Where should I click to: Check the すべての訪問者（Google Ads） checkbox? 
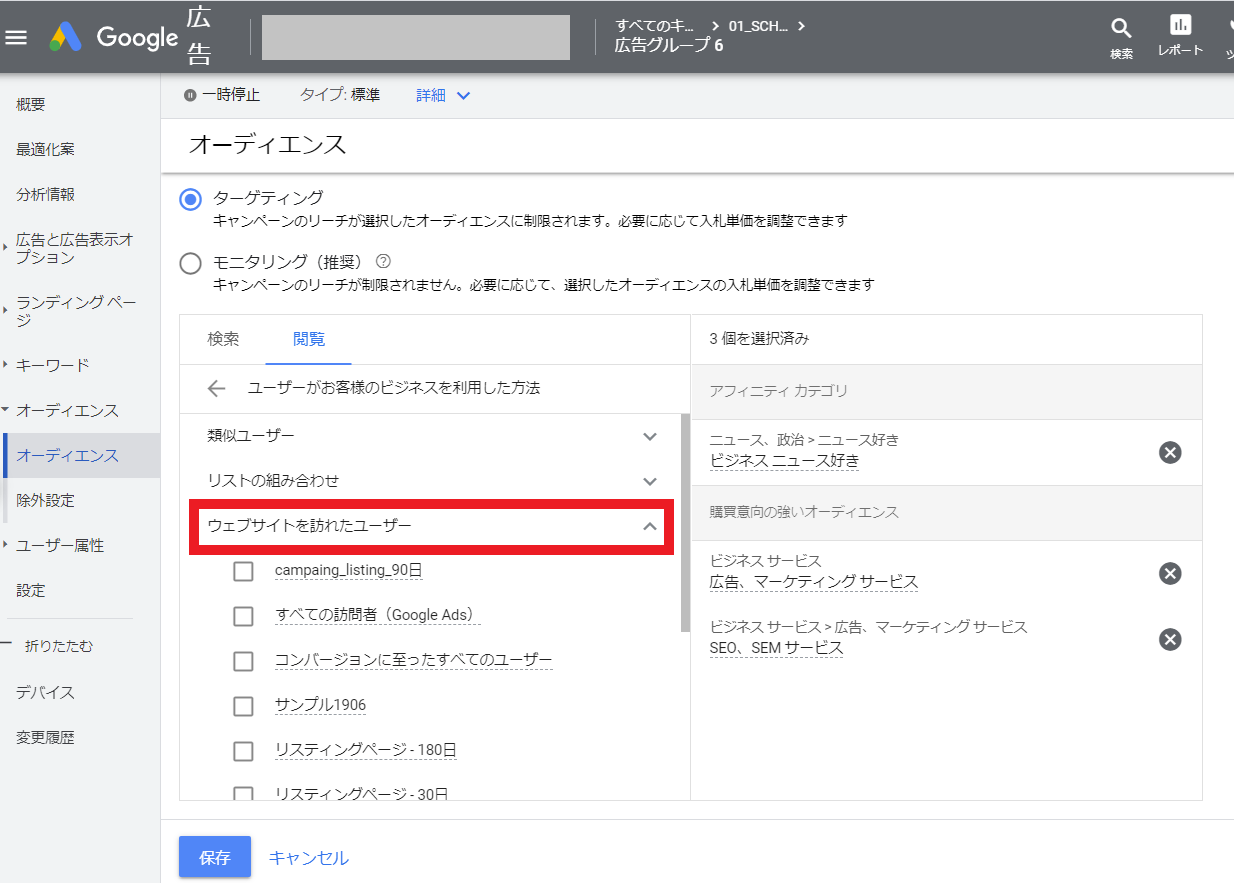coord(243,616)
